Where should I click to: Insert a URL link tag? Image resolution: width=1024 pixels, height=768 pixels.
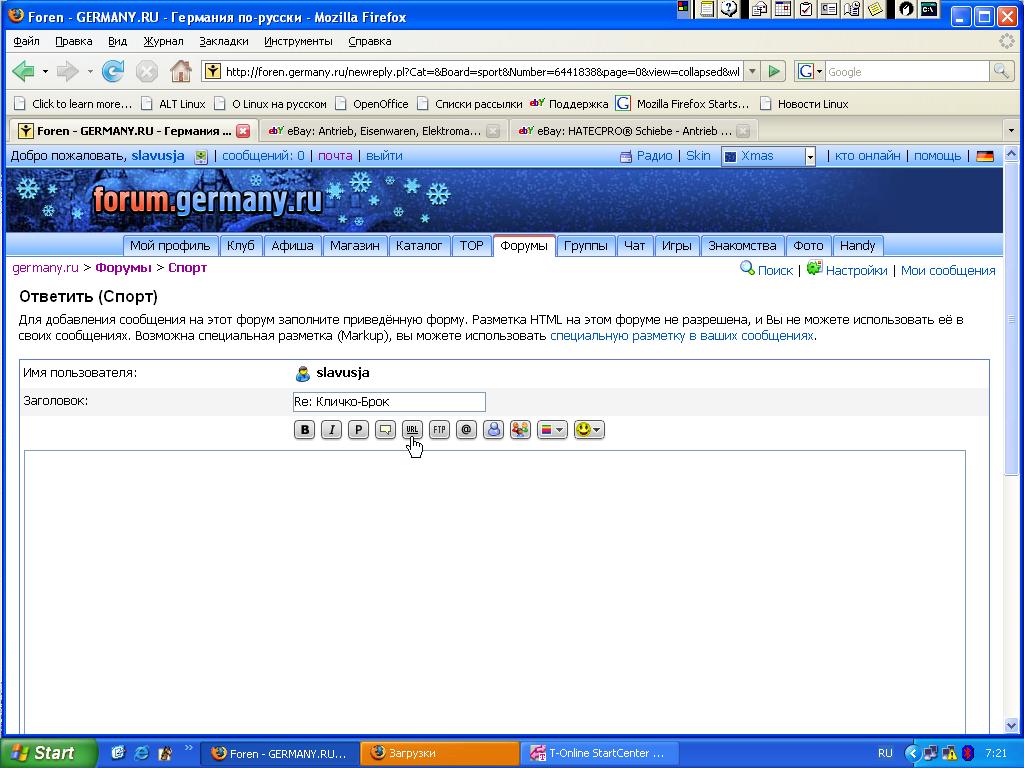(x=412, y=430)
